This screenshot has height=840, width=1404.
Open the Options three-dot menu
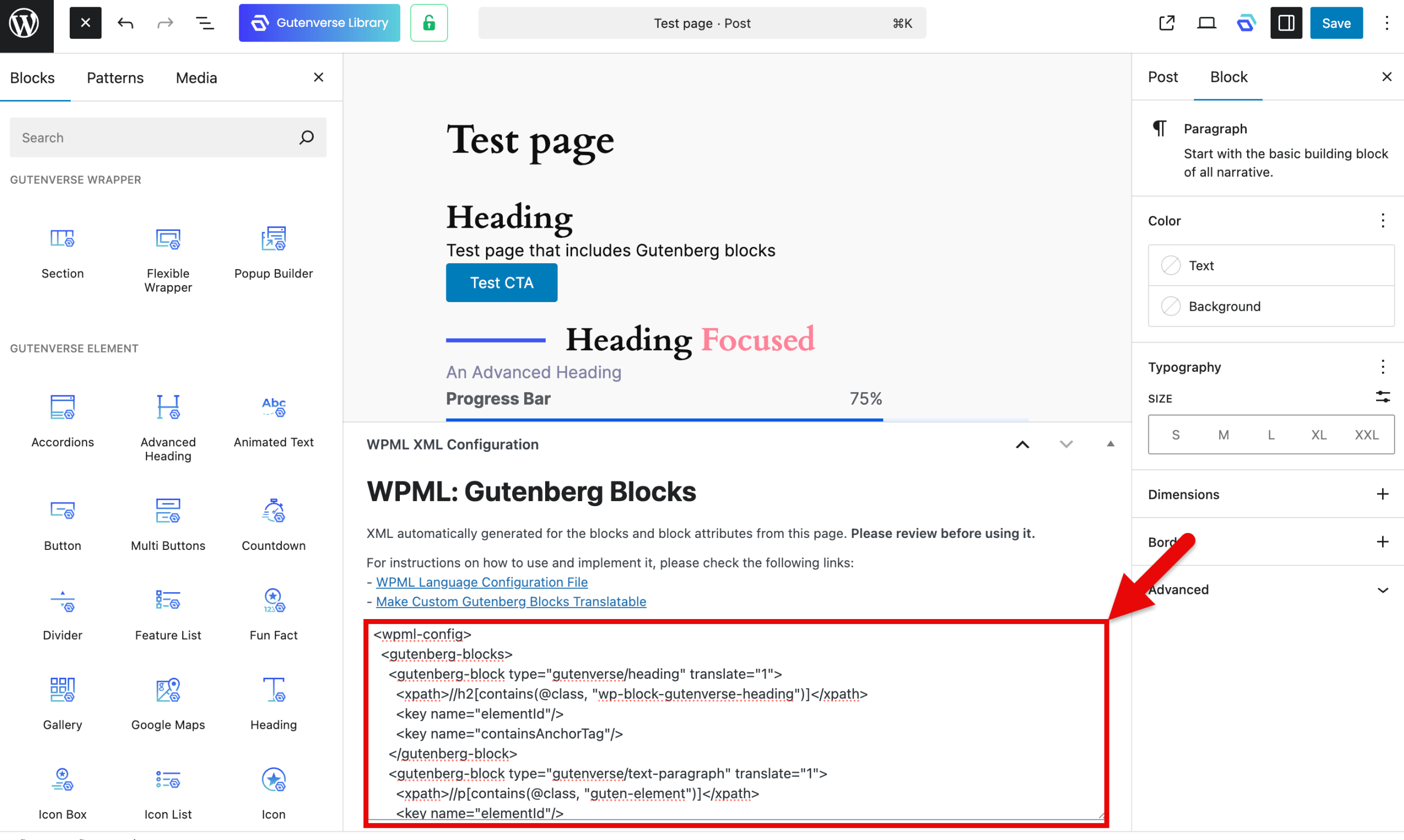click(1386, 23)
